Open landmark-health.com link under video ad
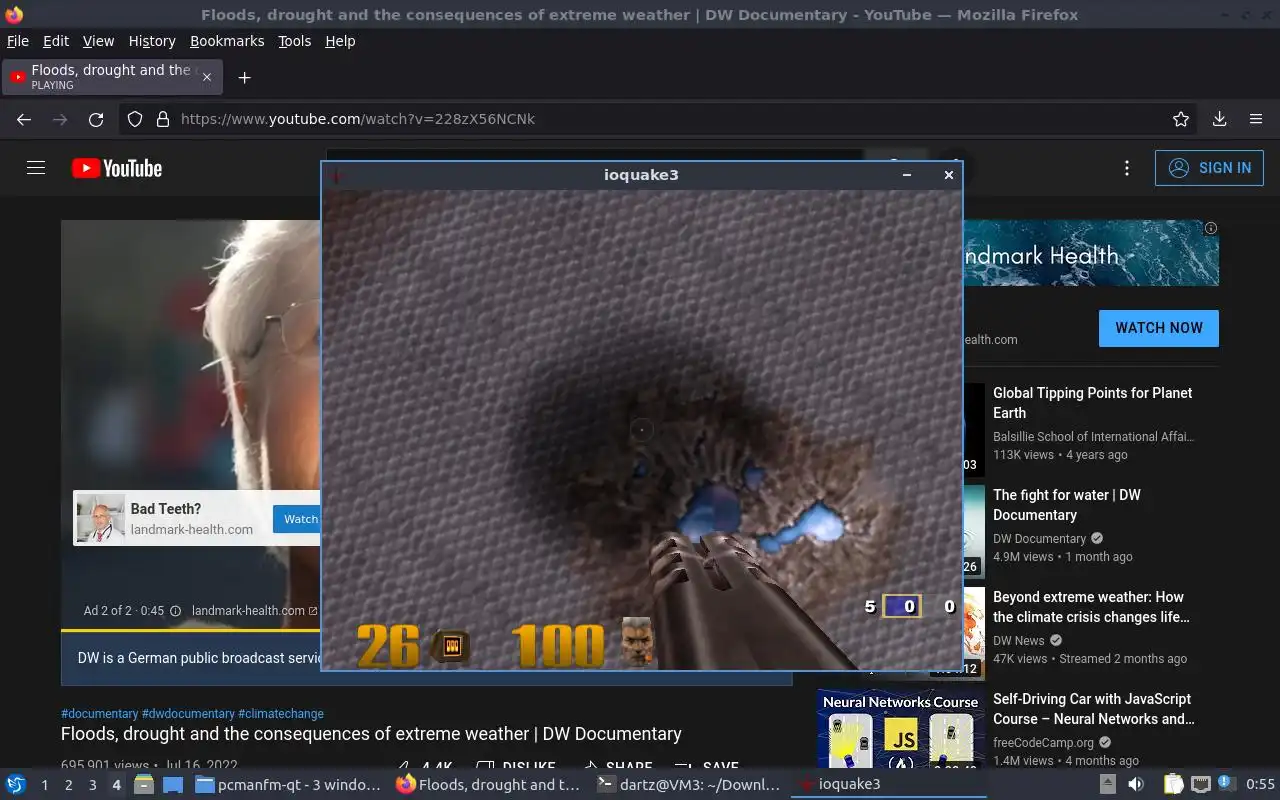This screenshot has width=1280, height=800. click(x=254, y=611)
